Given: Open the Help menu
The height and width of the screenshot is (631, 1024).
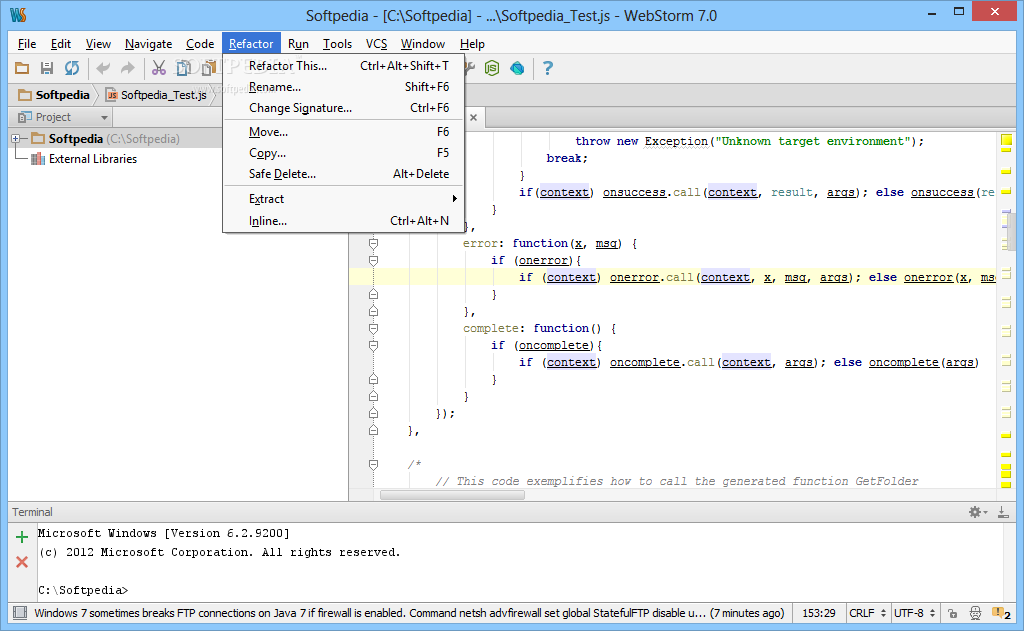Looking at the screenshot, I should tap(472, 44).
